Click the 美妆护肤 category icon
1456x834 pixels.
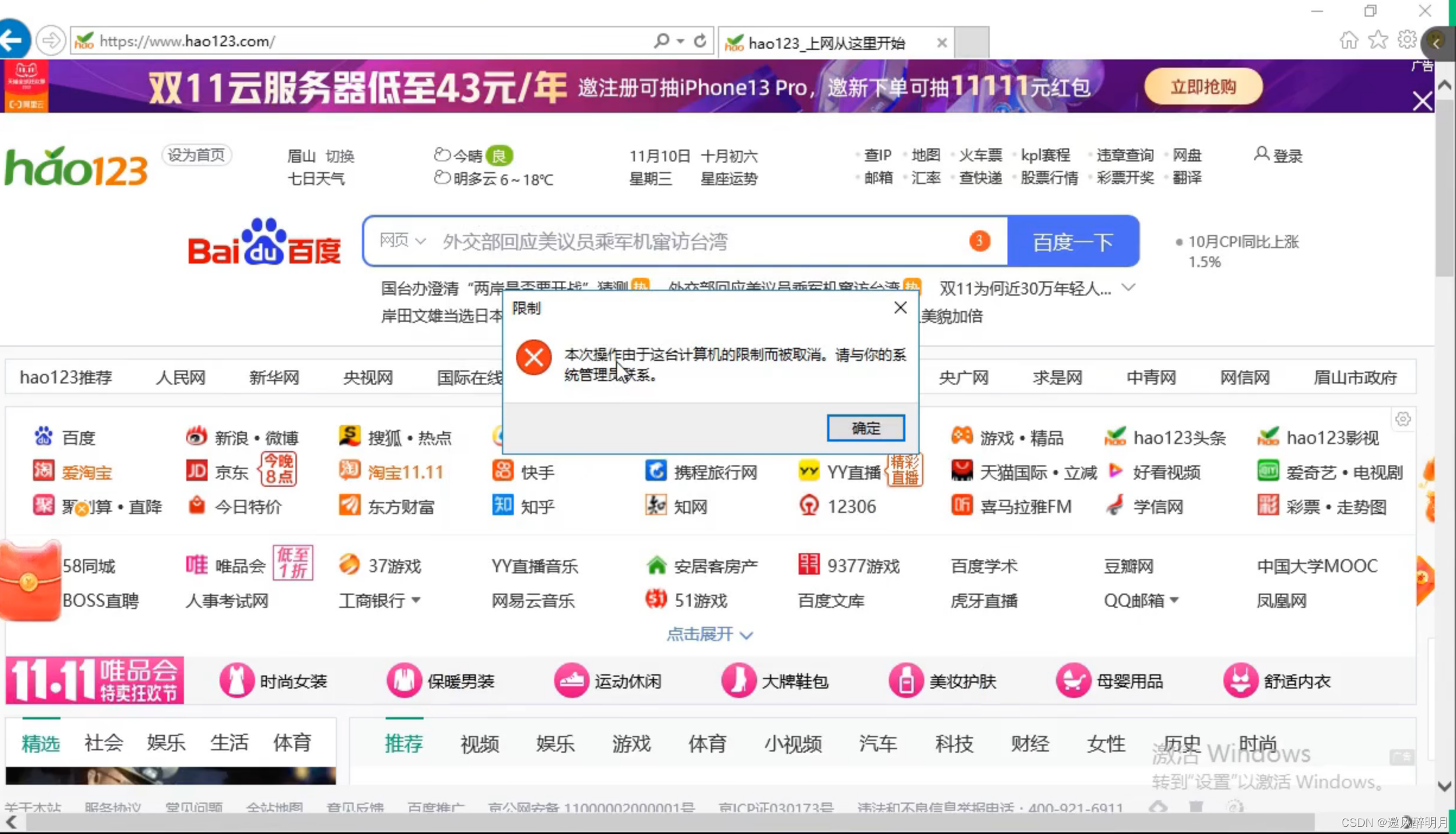(x=906, y=680)
